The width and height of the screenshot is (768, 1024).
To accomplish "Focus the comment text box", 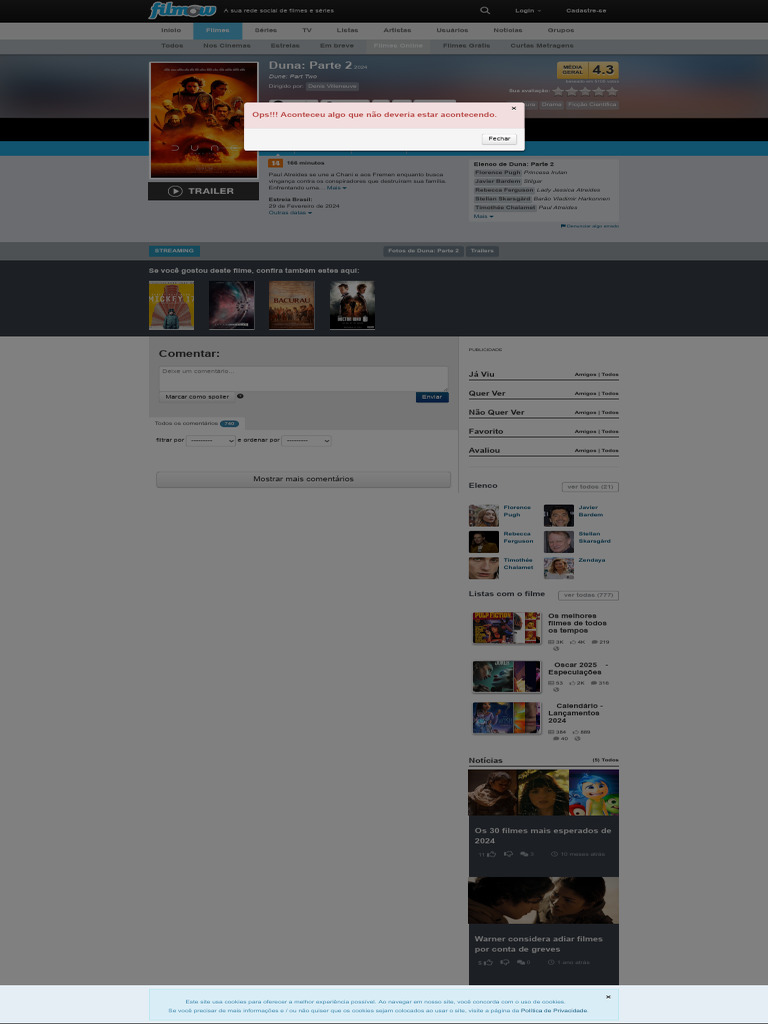I will 303,378.
